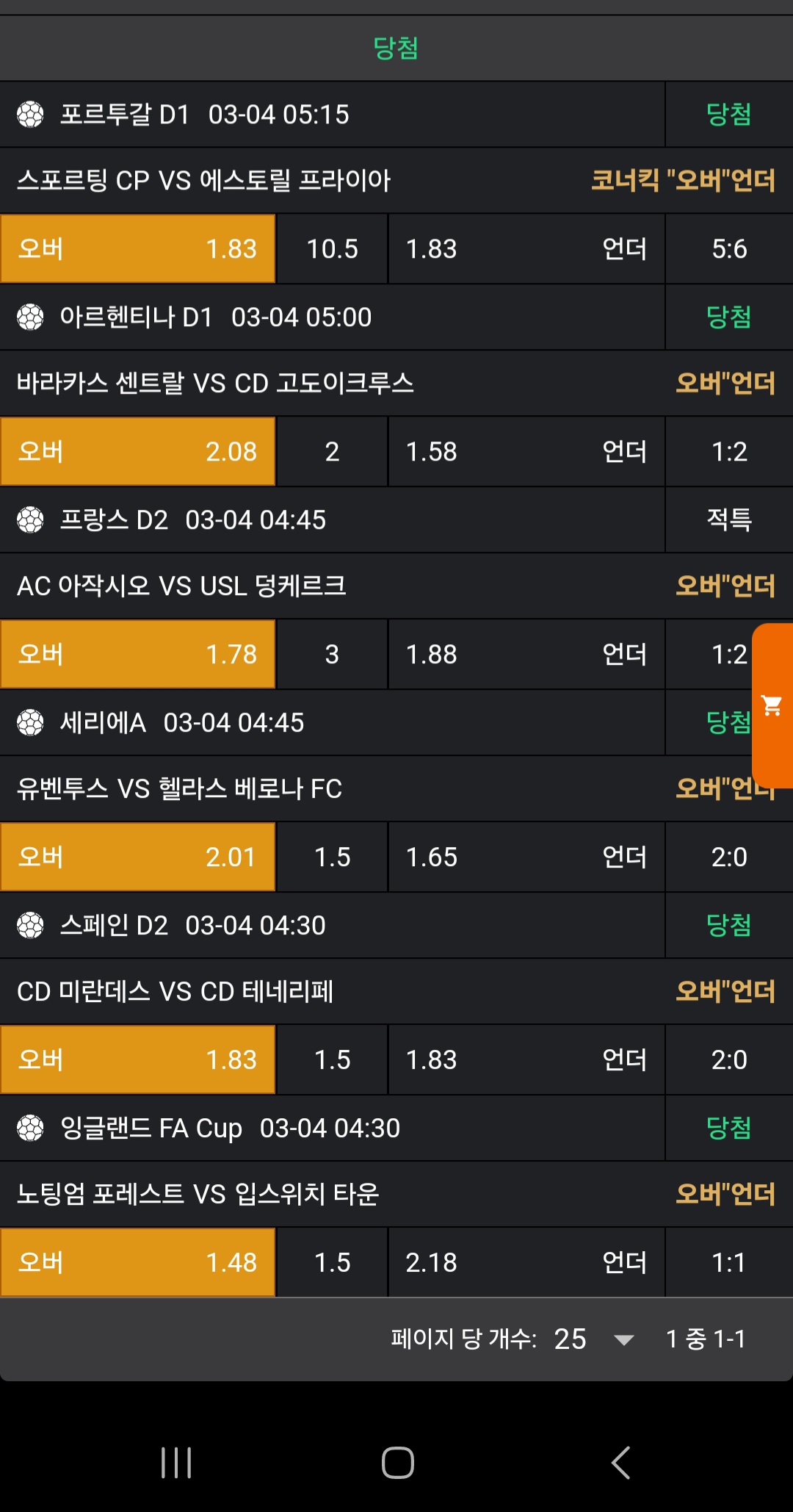
Task: Open the Android recent apps button
Action: 176,1462
